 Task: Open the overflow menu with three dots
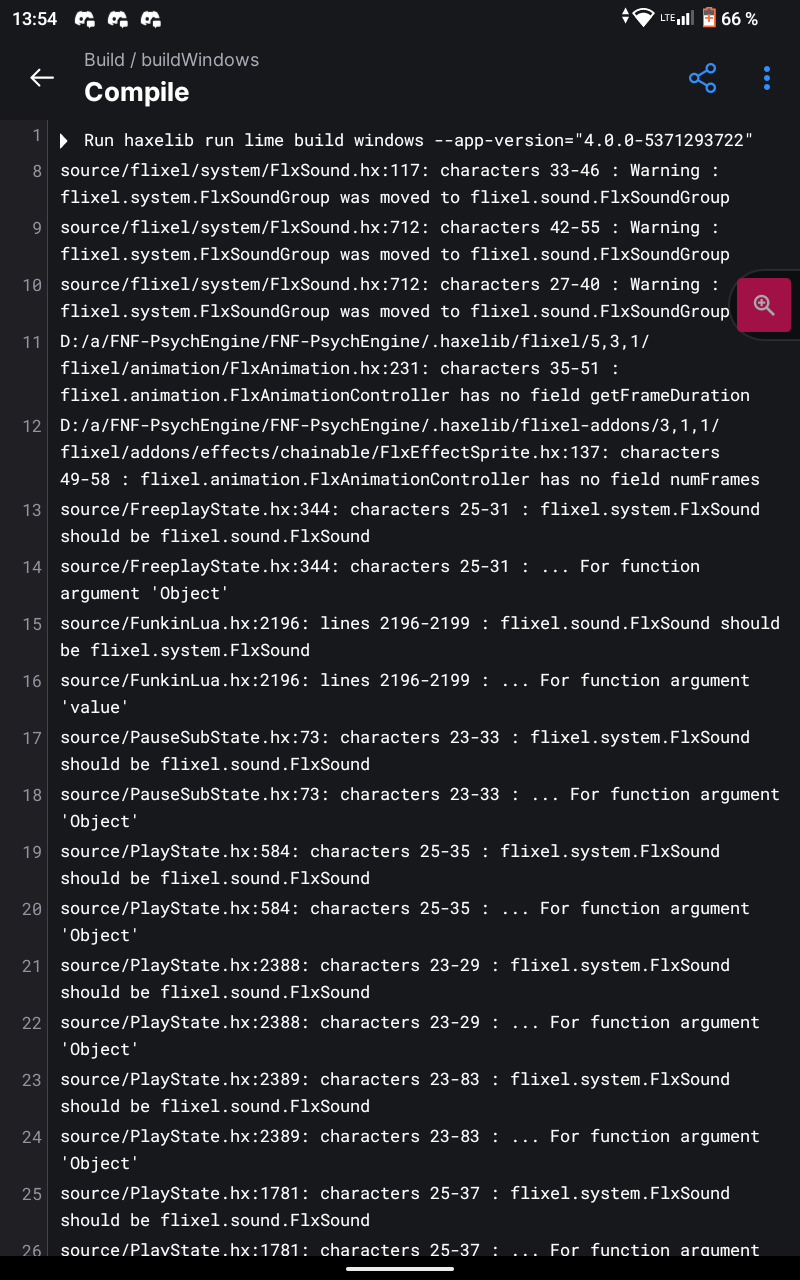pos(766,78)
